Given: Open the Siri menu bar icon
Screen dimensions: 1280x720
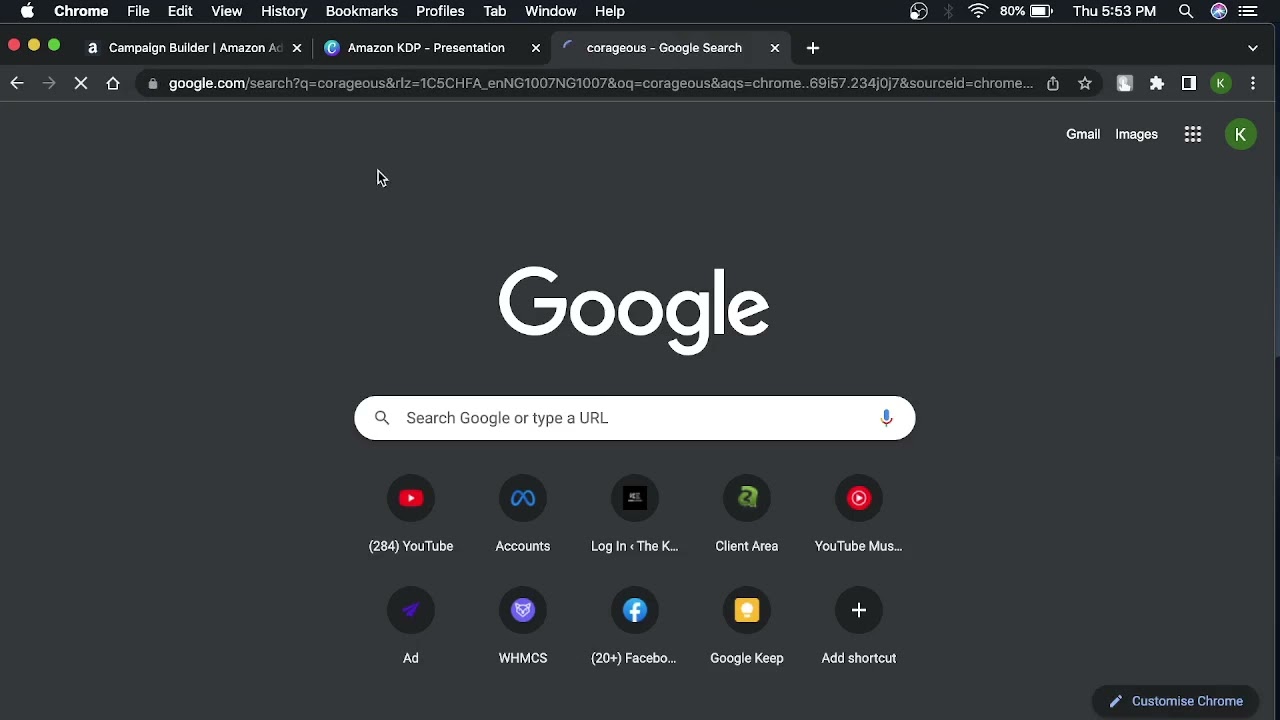Looking at the screenshot, I should click(x=1219, y=11).
